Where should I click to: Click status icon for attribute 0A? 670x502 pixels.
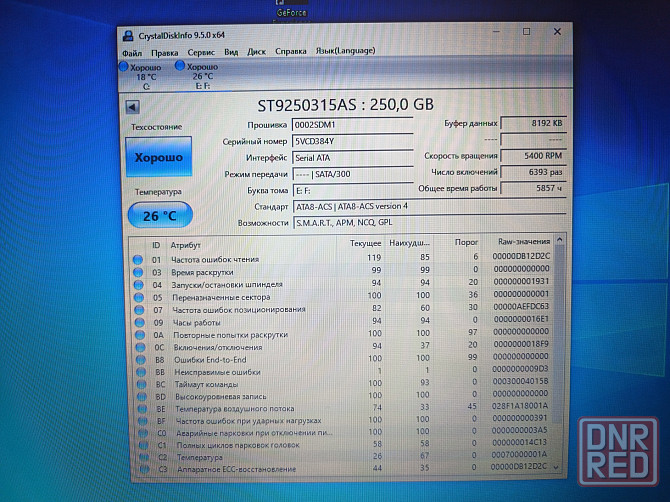tap(140, 335)
